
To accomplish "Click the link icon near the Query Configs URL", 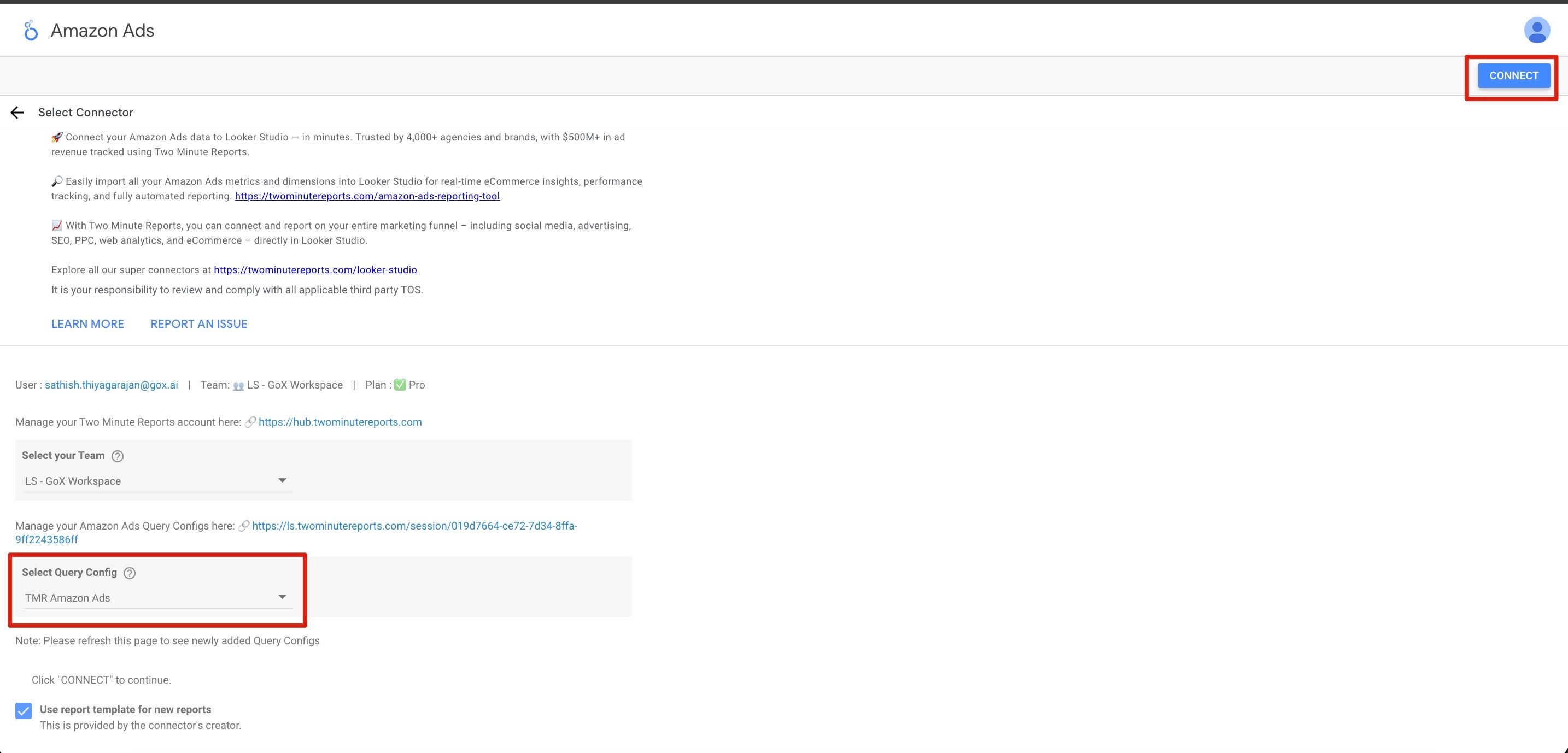I will point(243,526).
